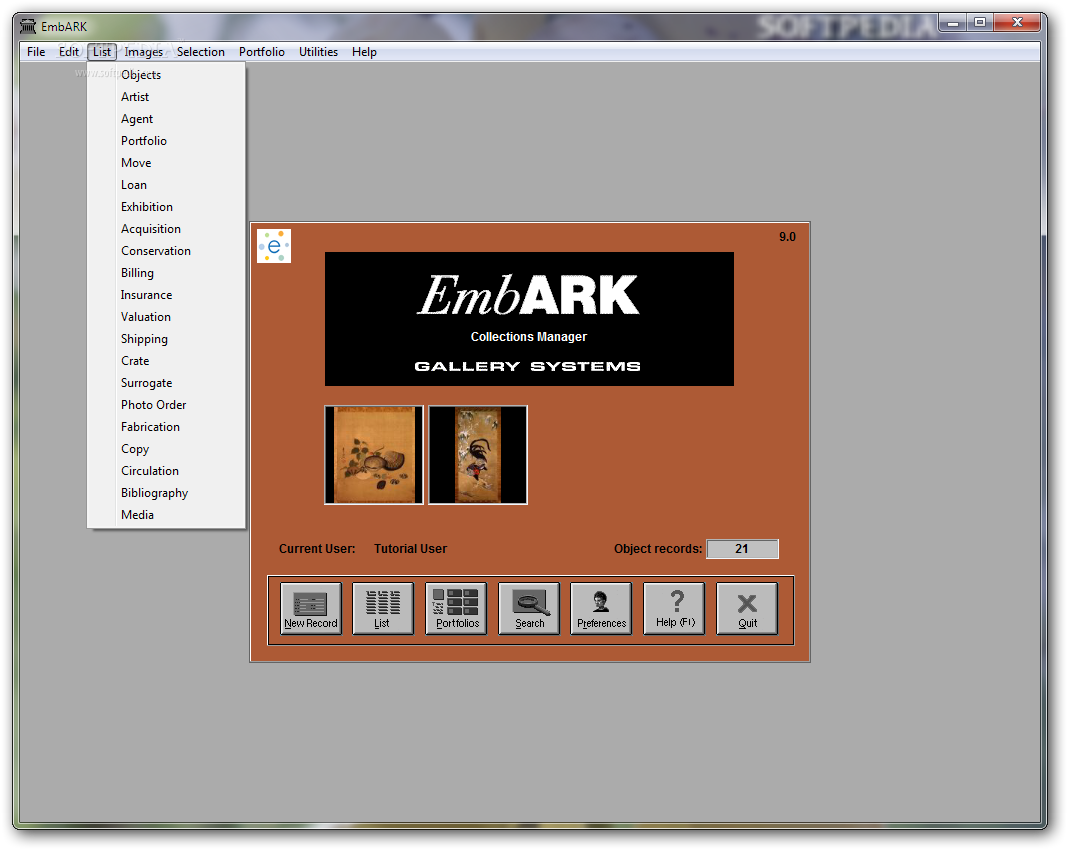Open the Selection menu
Screen dimensions: 1068x850
(201, 52)
